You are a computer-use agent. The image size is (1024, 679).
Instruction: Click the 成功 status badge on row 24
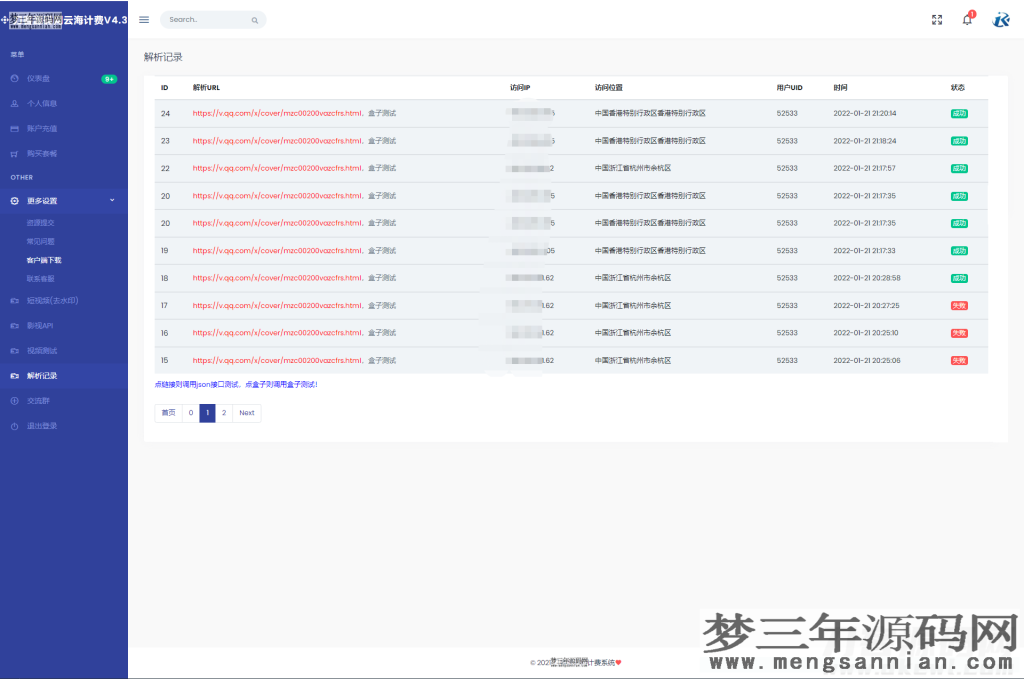[958, 113]
